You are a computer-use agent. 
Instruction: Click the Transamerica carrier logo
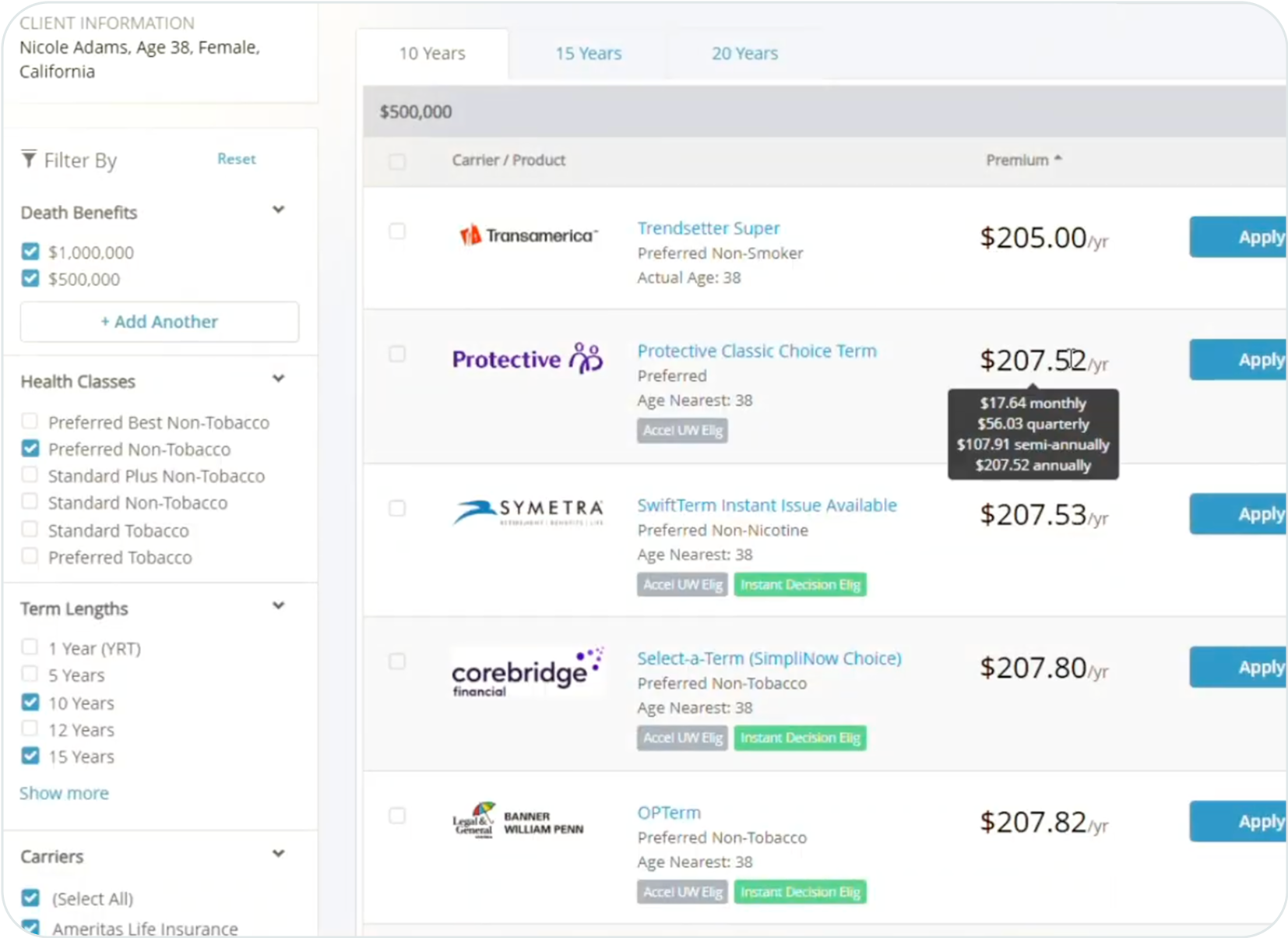pyautogui.click(x=529, y=235)
